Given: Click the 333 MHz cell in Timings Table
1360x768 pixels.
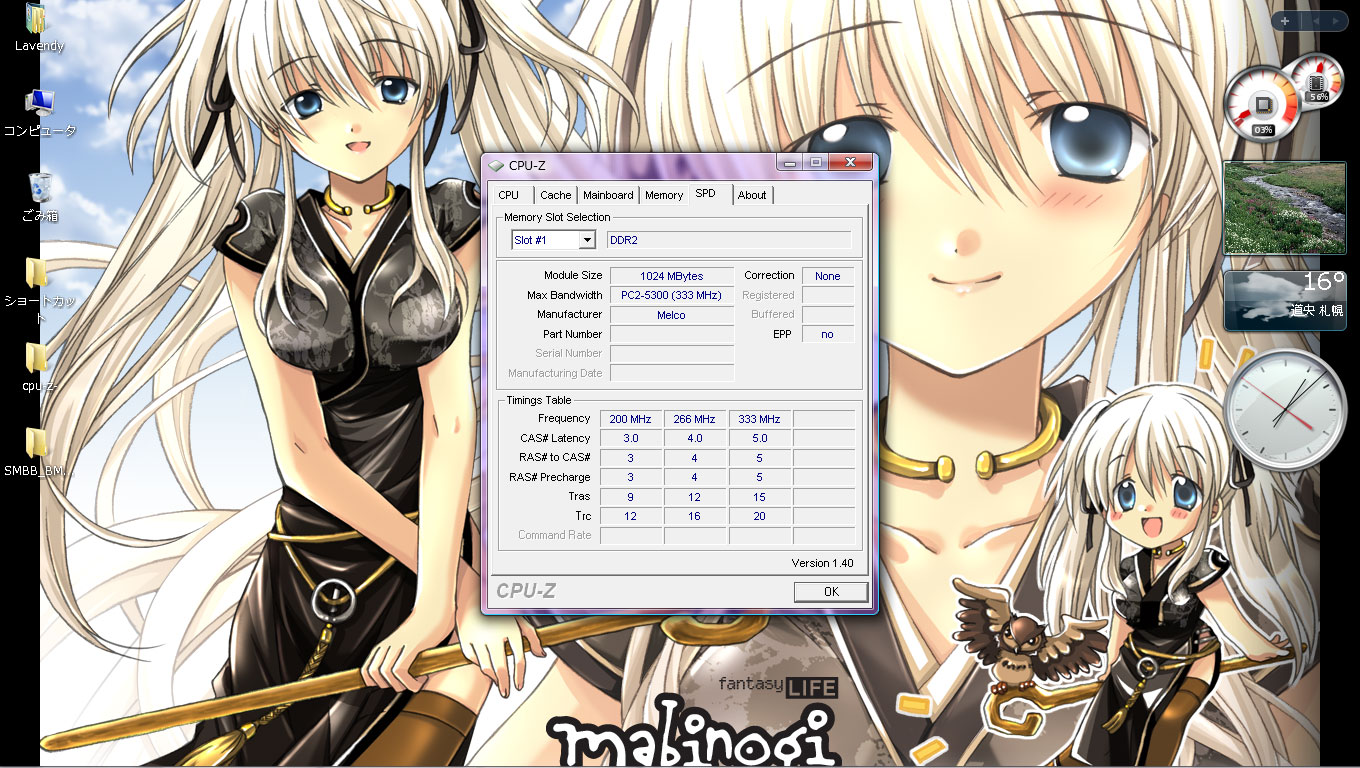Looking at the screenshot, I should [x=760, y=419].
